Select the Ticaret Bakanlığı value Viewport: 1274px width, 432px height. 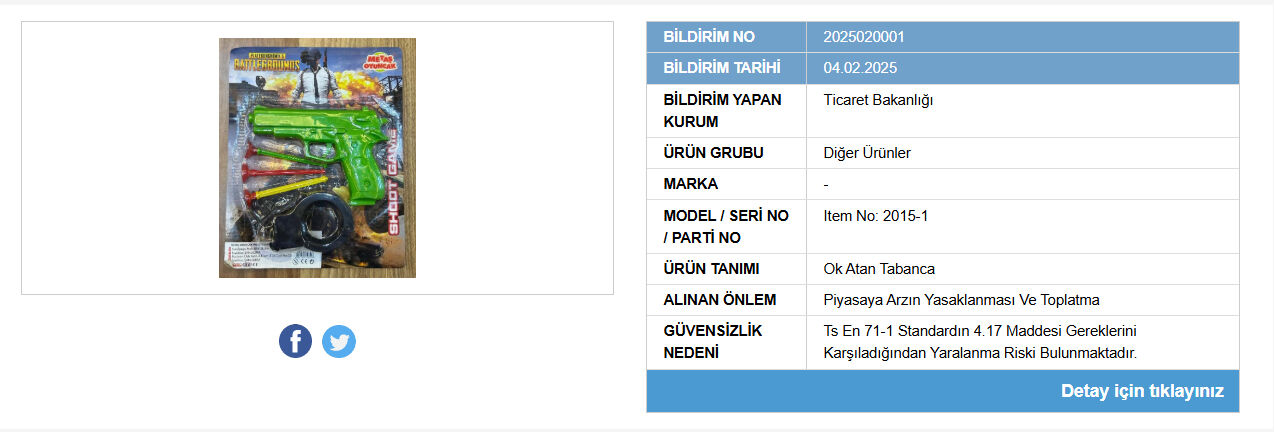coord(878,100)
